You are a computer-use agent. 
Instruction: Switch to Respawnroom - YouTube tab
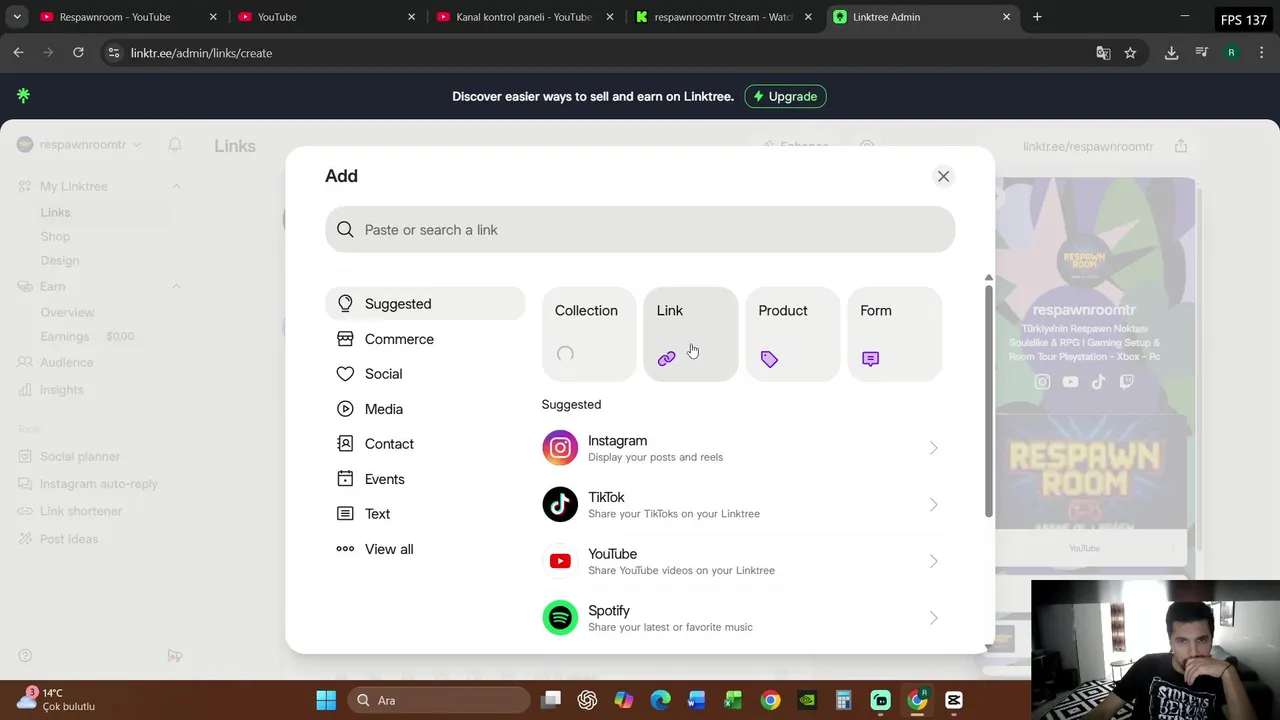[x=126, y=17]
